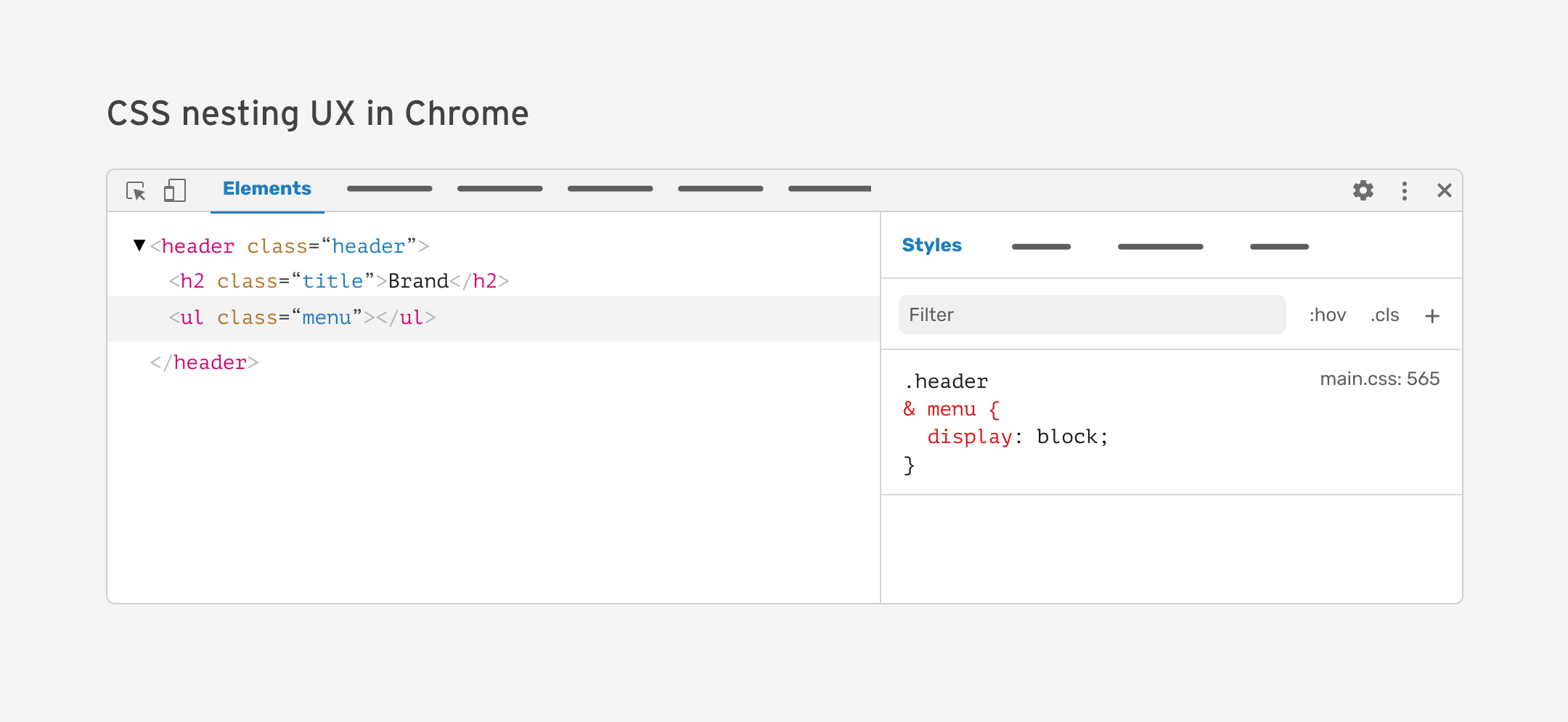The image size is (1568, 722).
Task: Click the .header parent selector
Action: [x=946, y=381]
